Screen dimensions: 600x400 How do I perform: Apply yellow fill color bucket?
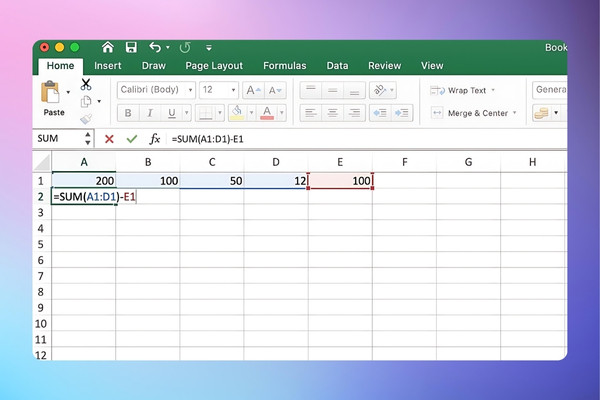(237, 113)
